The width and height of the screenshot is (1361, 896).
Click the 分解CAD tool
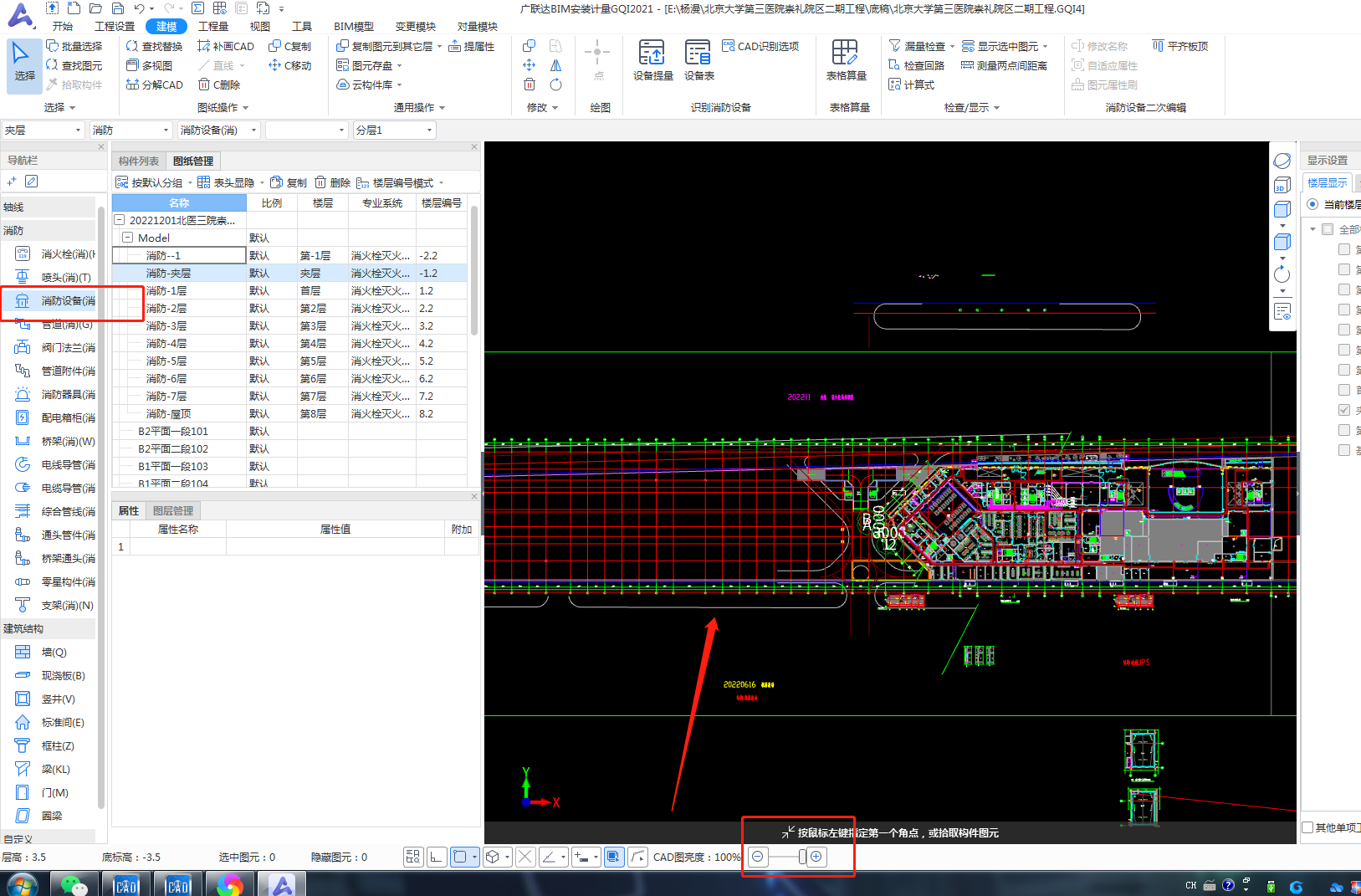[154, 84]
